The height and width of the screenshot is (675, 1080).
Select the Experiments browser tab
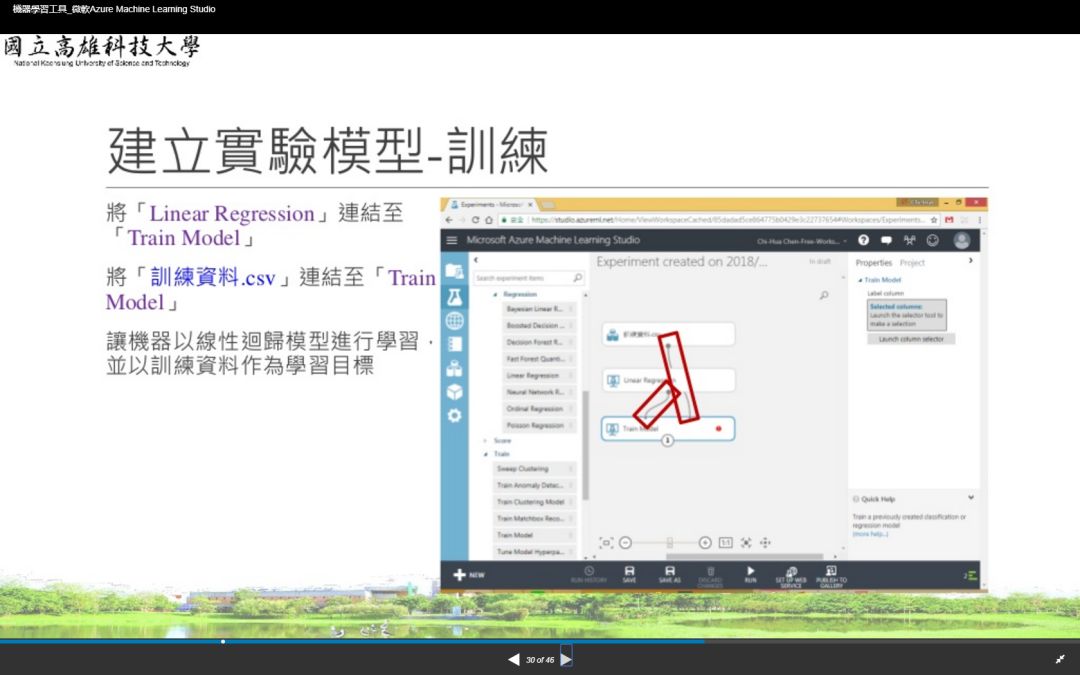490,205
